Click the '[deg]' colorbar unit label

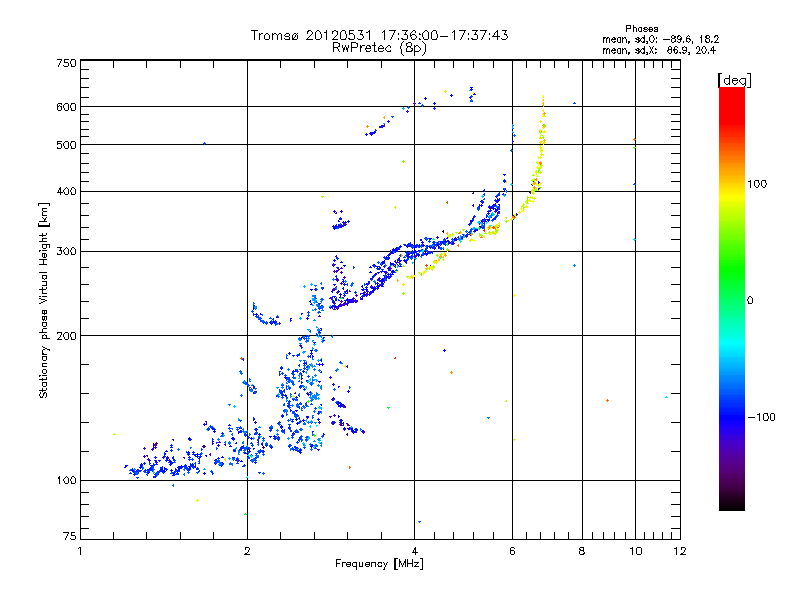(x=734, y=80)
